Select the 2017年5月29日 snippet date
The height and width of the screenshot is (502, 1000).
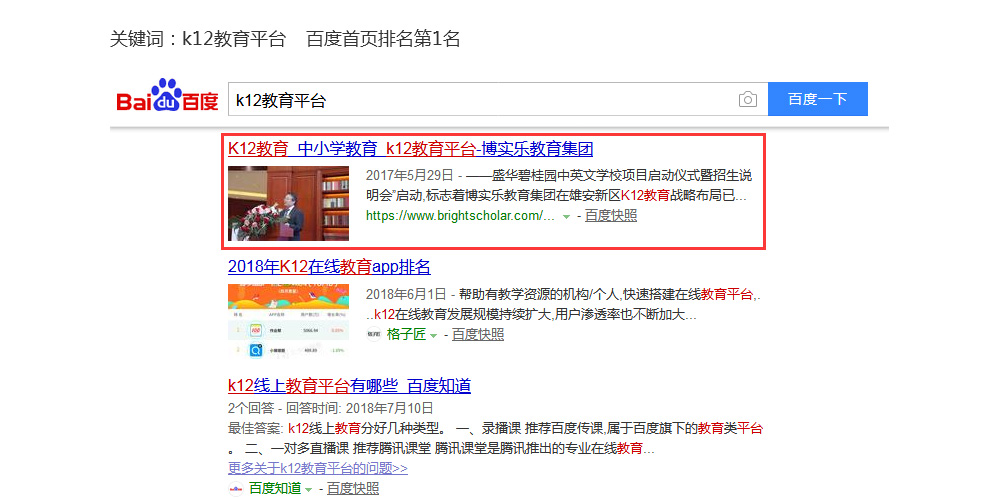(x=409, y=175)
